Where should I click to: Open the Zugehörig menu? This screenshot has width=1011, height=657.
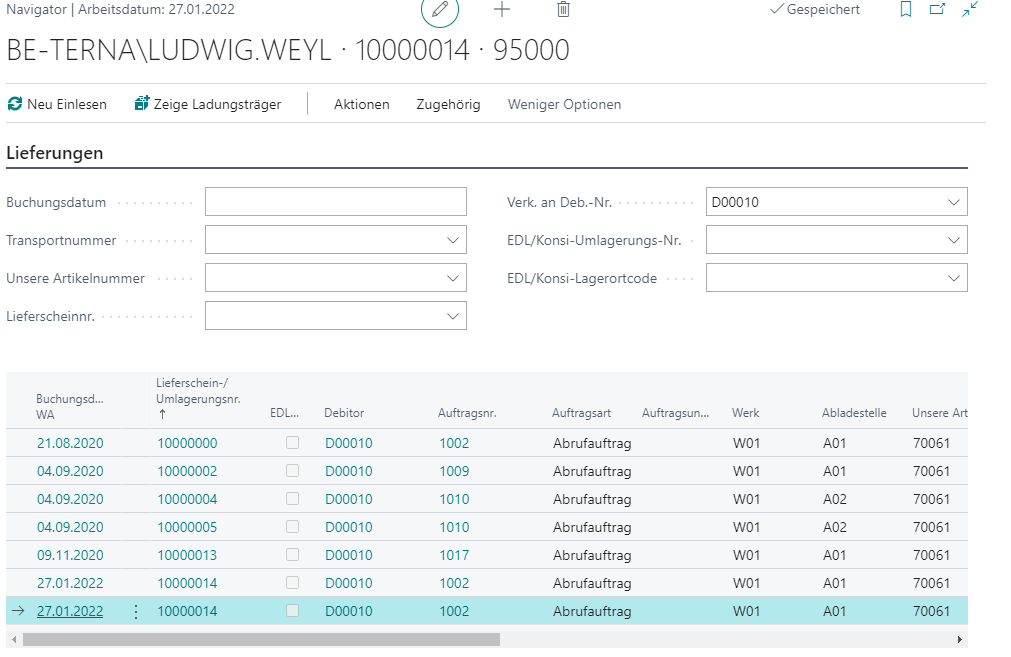pyautogui.click(x=448, y=104)
